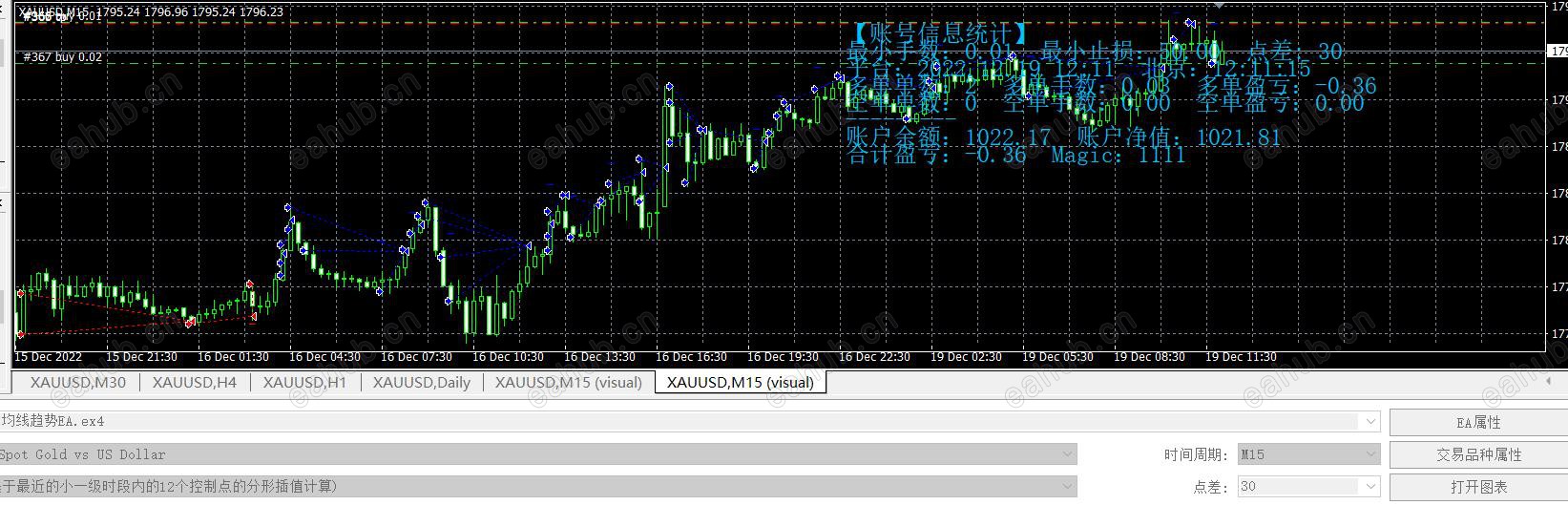Screen dimensions: 1568x505
Task: Click the chart tabs scroll-left arrow
Action: click(1549, 381)
